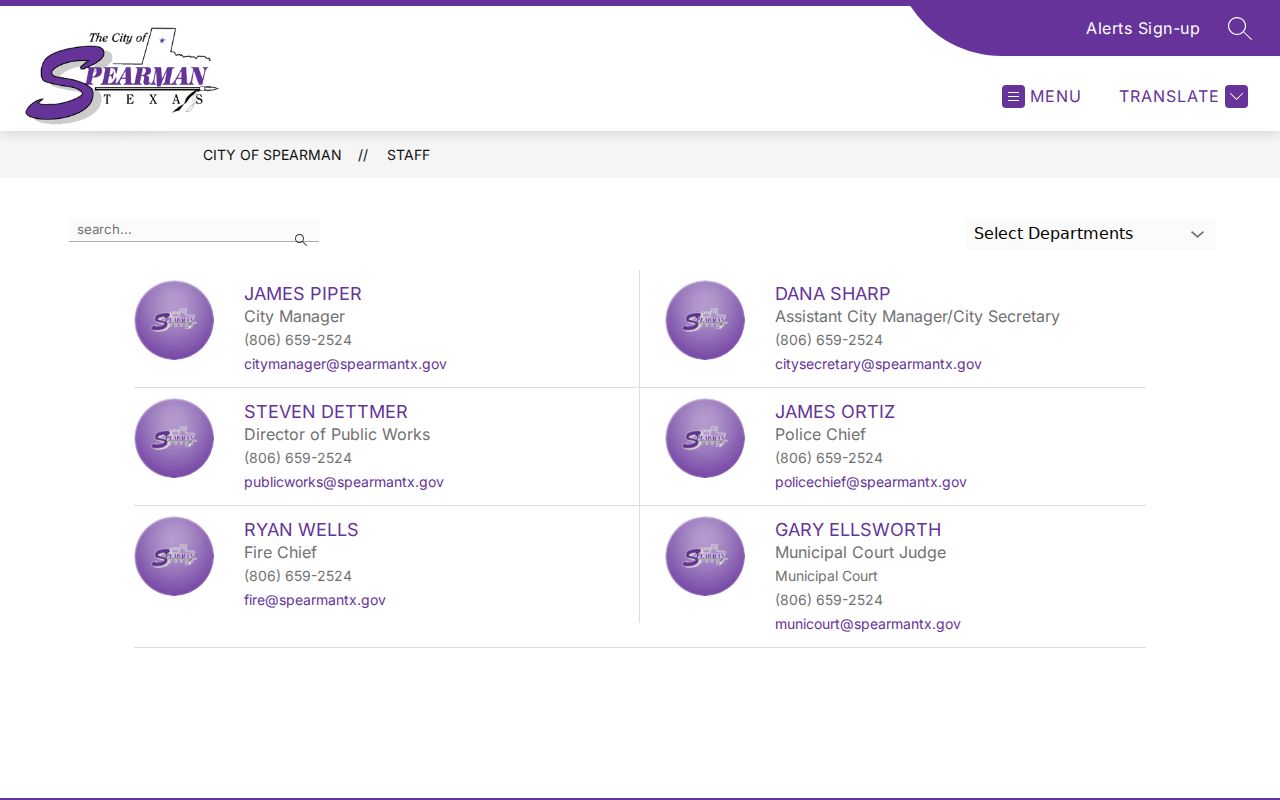Open DANA SHARP's profile name link
1280x800 pixels.
(832, 294)
